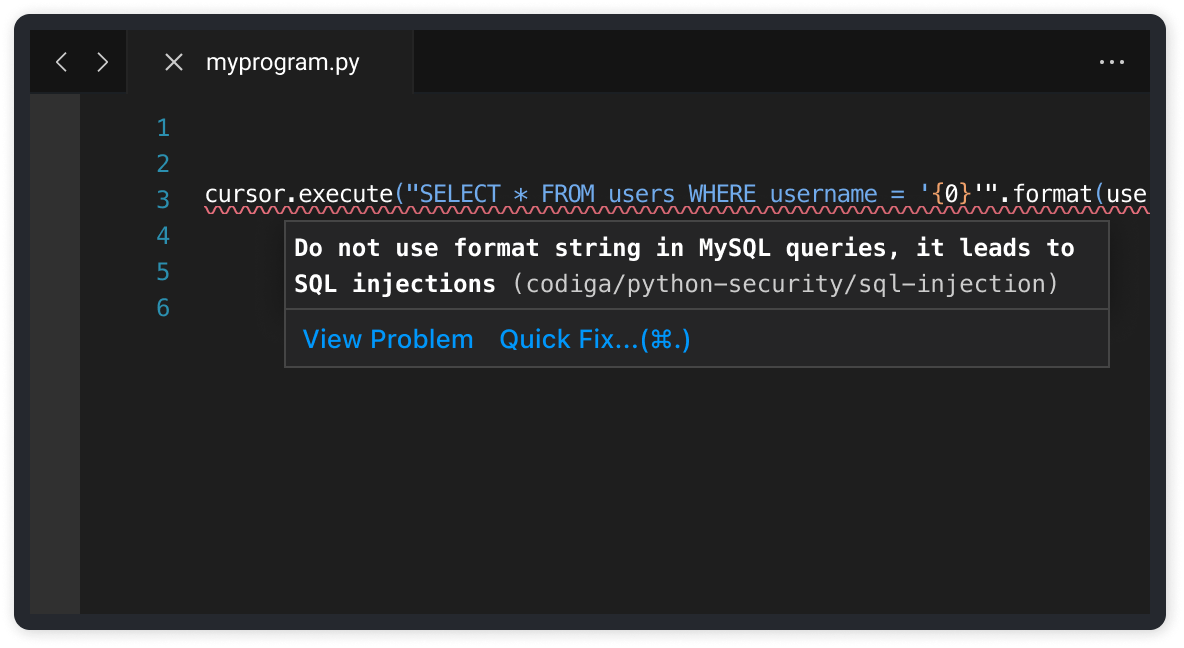This screenshot has height=648, width=1184.
Task: Open Quick Fix for the SQL injection warning
Action: 595,339
